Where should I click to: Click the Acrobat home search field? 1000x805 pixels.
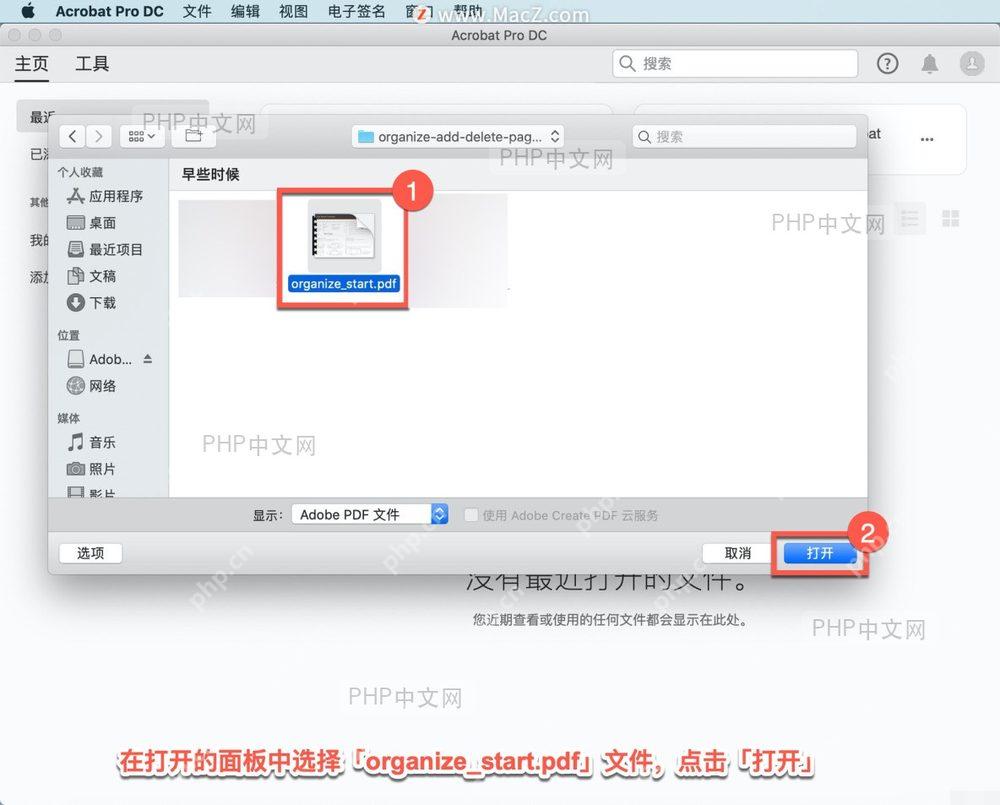pyautogui.click(x=735, y=64)
